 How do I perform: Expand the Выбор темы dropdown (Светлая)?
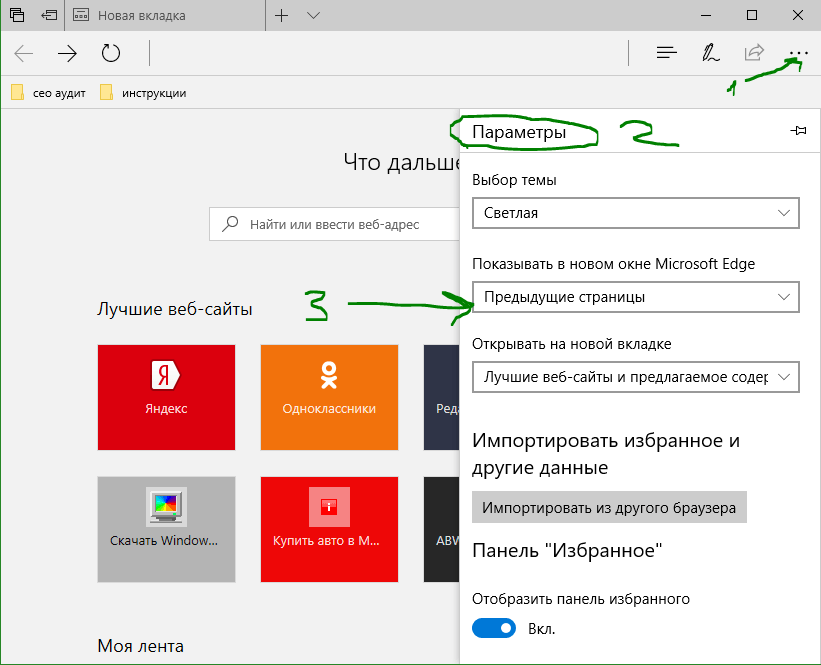click(636, 213)
